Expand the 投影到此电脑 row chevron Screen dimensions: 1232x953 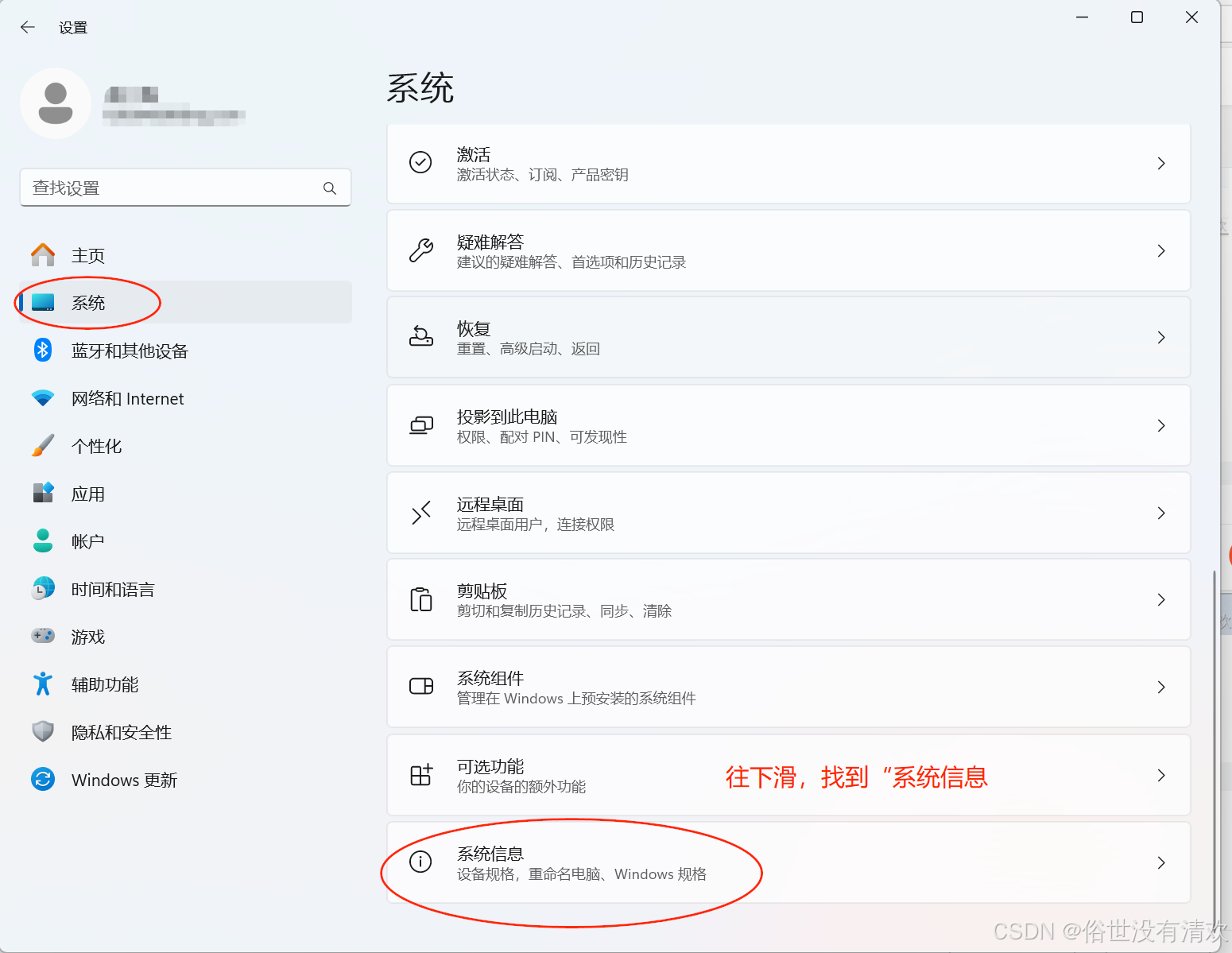(1161, 425)
